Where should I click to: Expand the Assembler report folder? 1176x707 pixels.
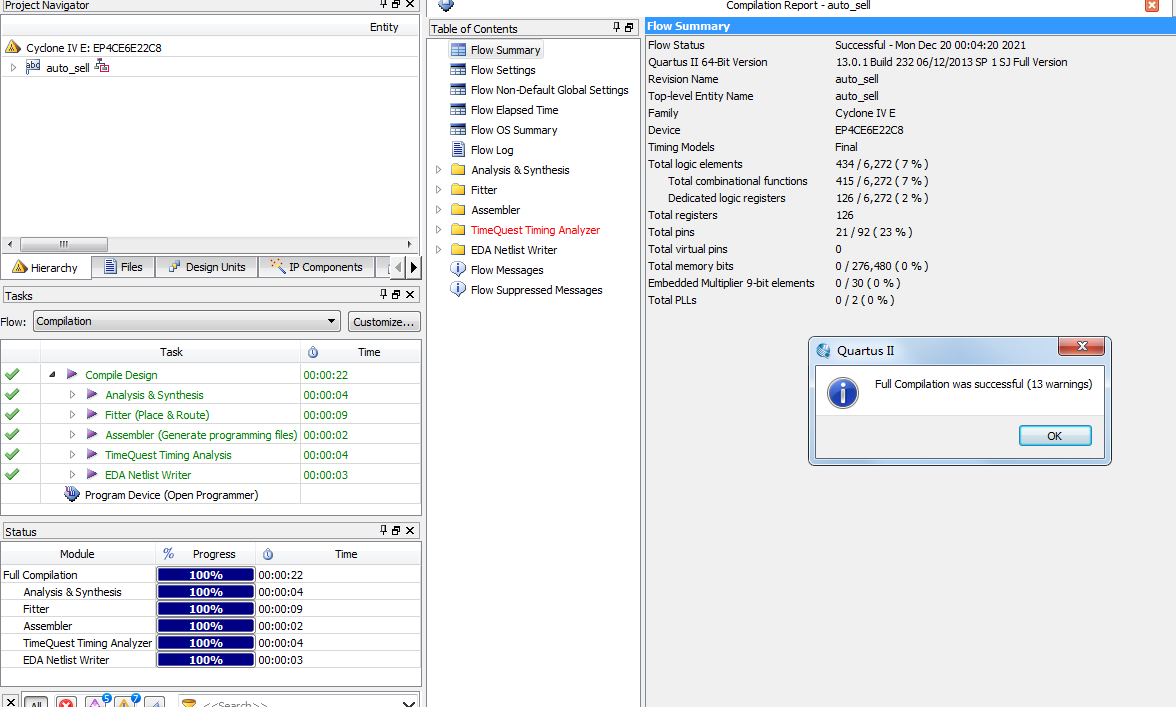(439, 210)
